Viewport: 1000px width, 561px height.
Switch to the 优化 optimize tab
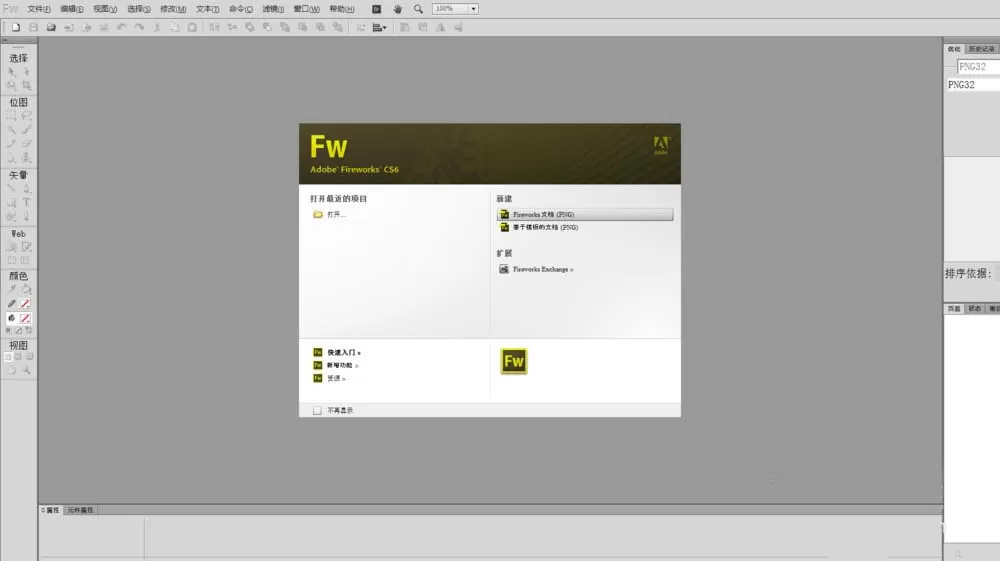tap(953, 49)
